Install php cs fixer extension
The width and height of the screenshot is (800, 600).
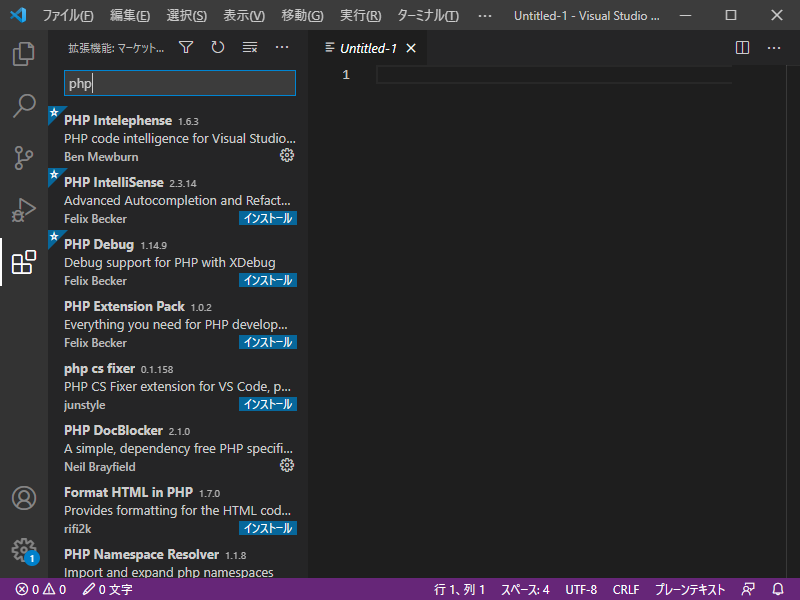[268, 404]
